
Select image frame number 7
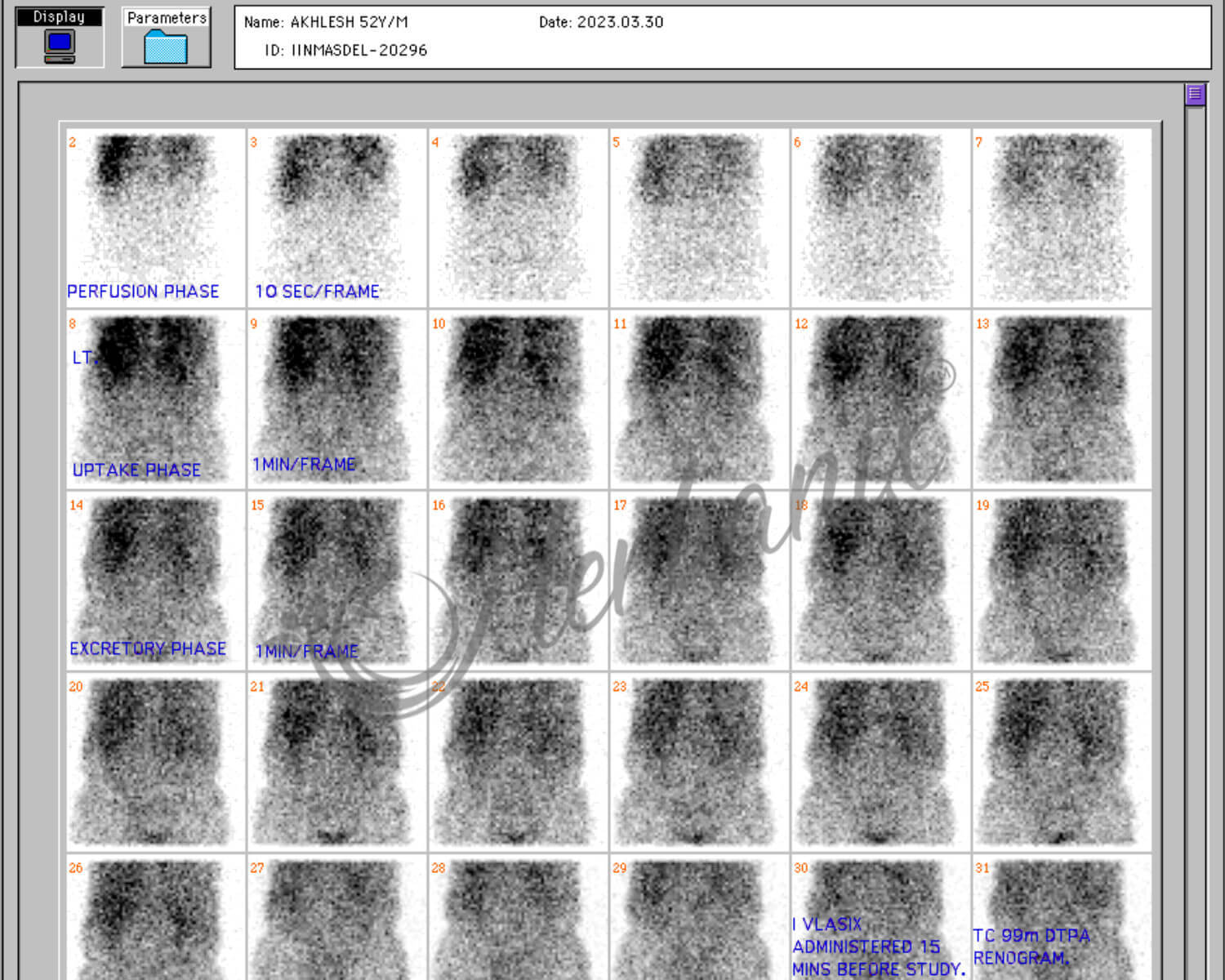[1062, 217]
